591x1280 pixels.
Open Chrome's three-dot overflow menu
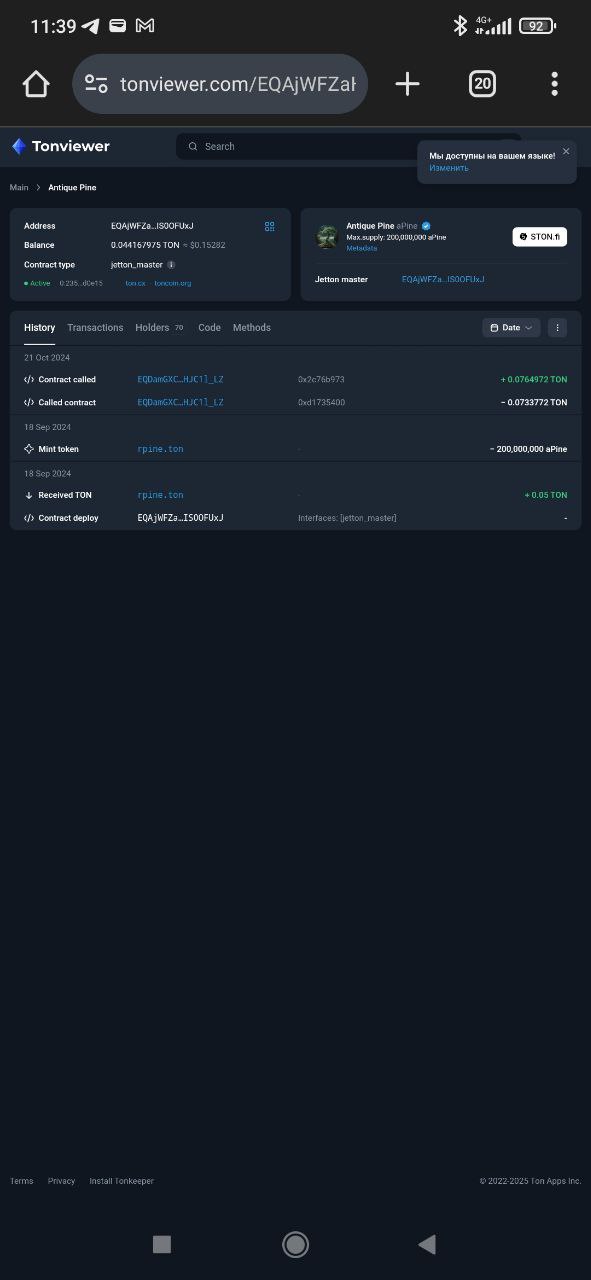coord(554,84)
